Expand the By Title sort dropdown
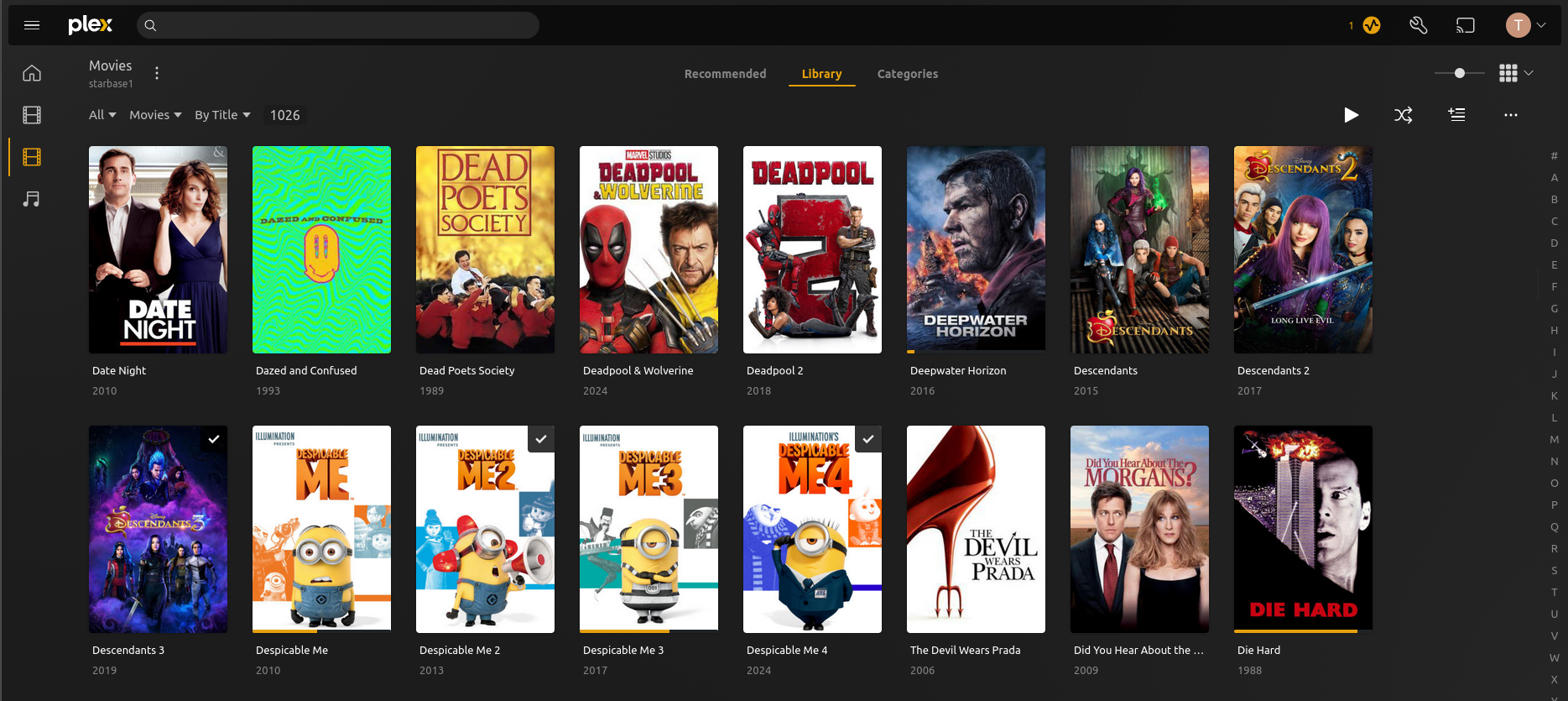The width and height of the screenshot is (1568, 701). (222, 115)
